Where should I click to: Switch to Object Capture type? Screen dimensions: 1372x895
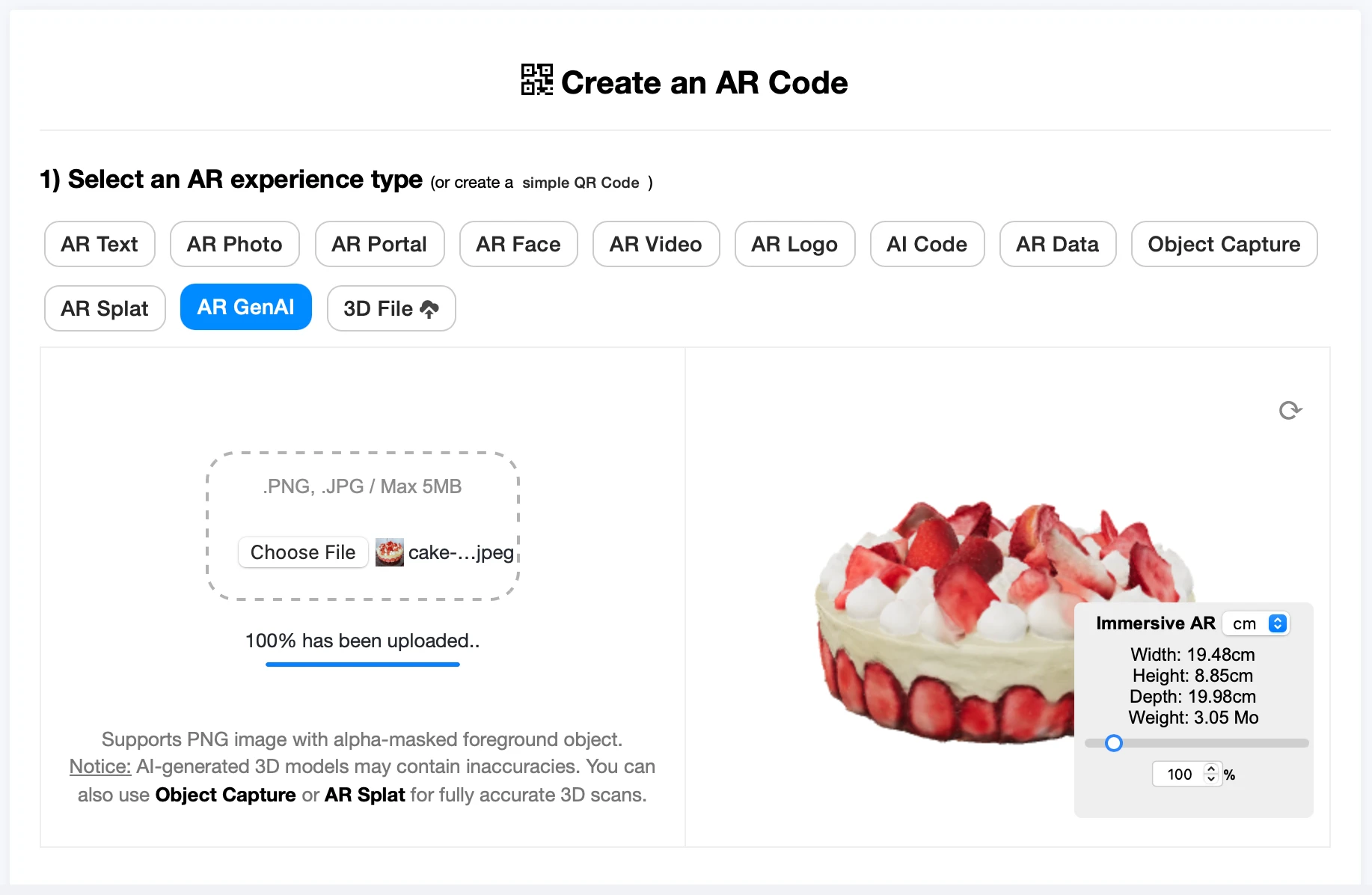click(1224, 244)
